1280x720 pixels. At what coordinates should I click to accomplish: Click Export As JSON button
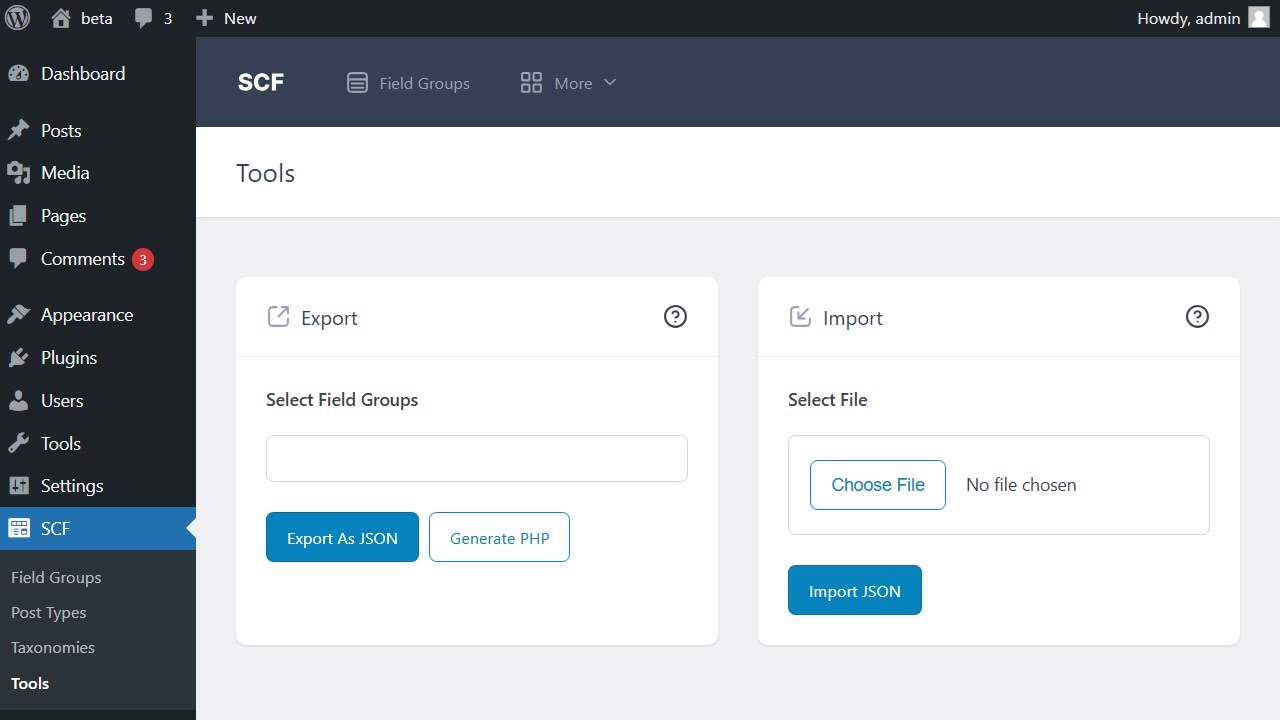(342, 538)
